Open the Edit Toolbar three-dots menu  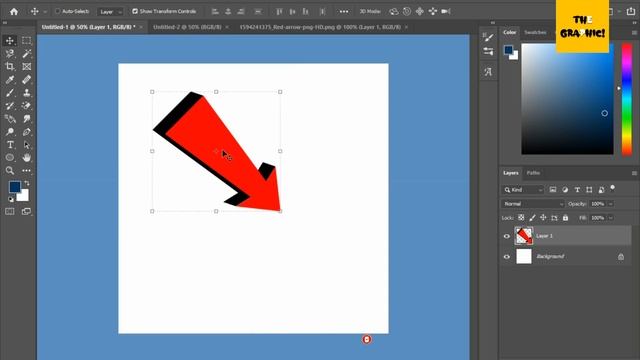click(x=27, y=171)
